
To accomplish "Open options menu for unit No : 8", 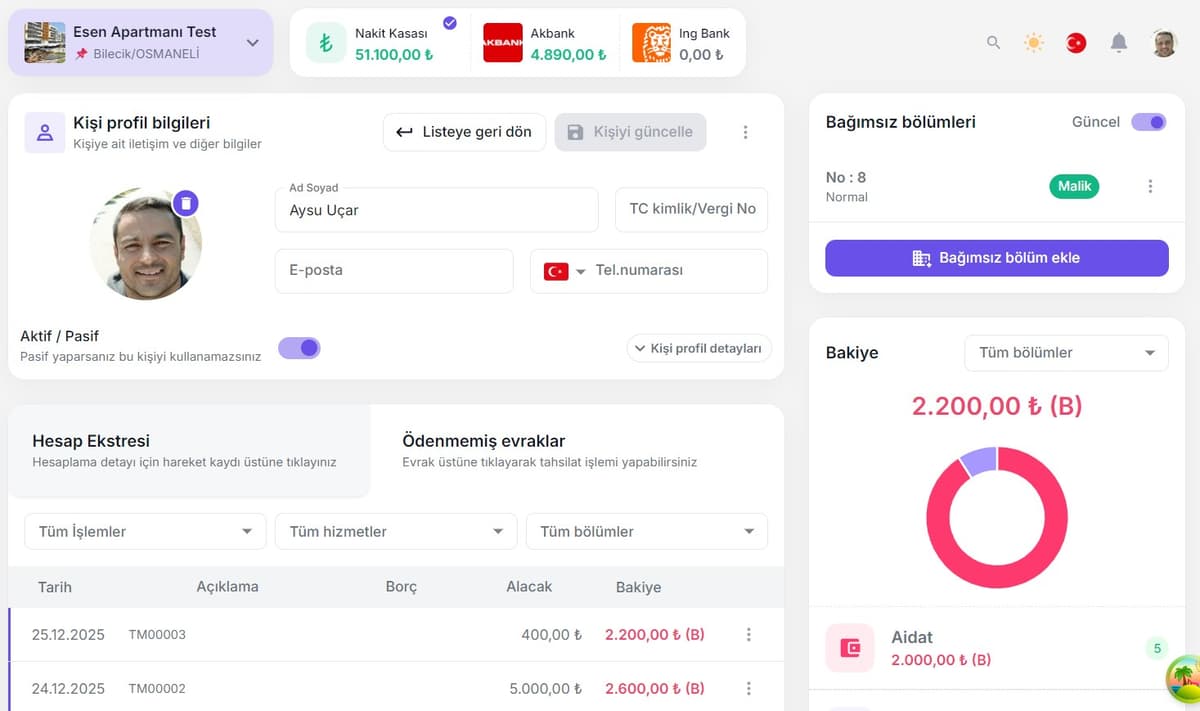I will point(1150,186).
